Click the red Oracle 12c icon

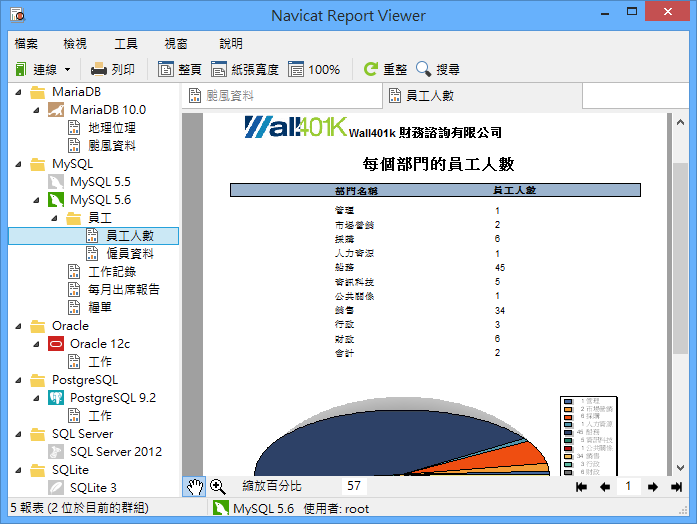coord(56,344)
